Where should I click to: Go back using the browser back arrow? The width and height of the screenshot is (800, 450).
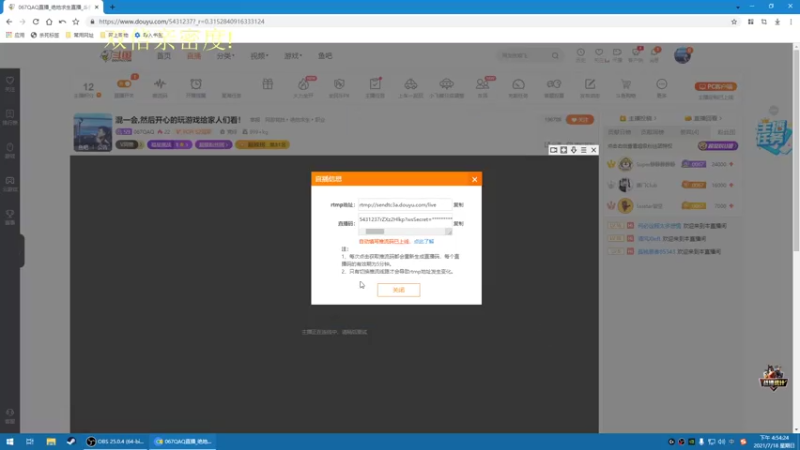tap(9, 21)
